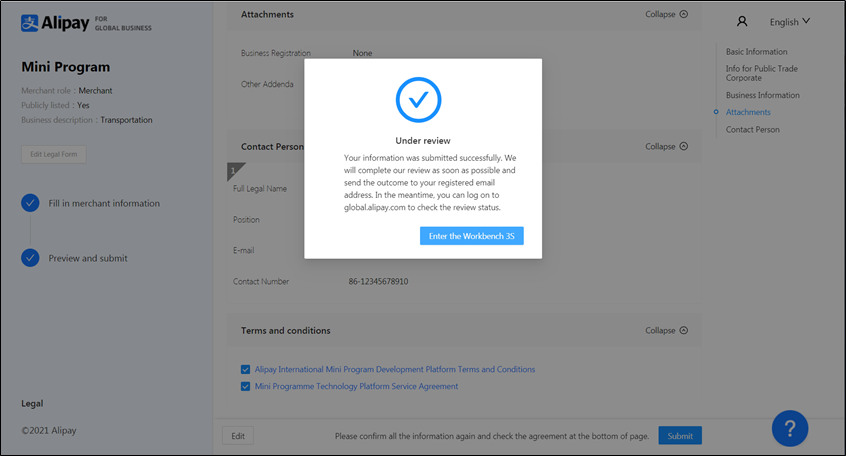Collapse the Contact Person section
Viewport: 846px width, 456px height.
click(x=666, y=146)
